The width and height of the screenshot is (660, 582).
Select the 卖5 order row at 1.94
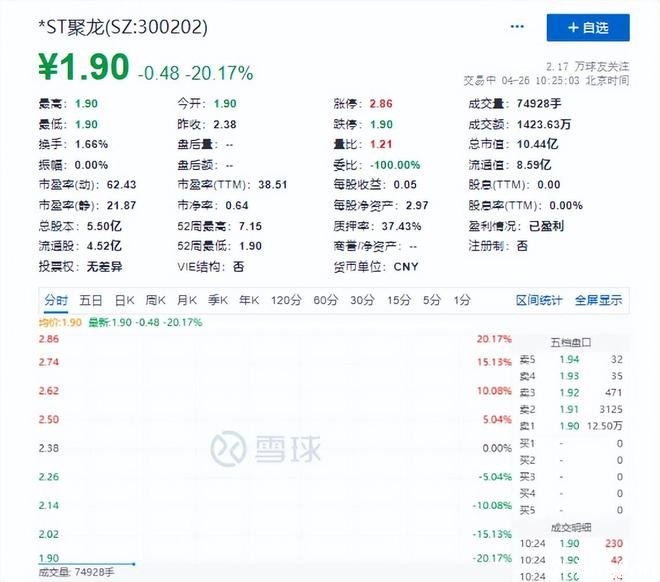pyautogui.click(x=571, y=359)
